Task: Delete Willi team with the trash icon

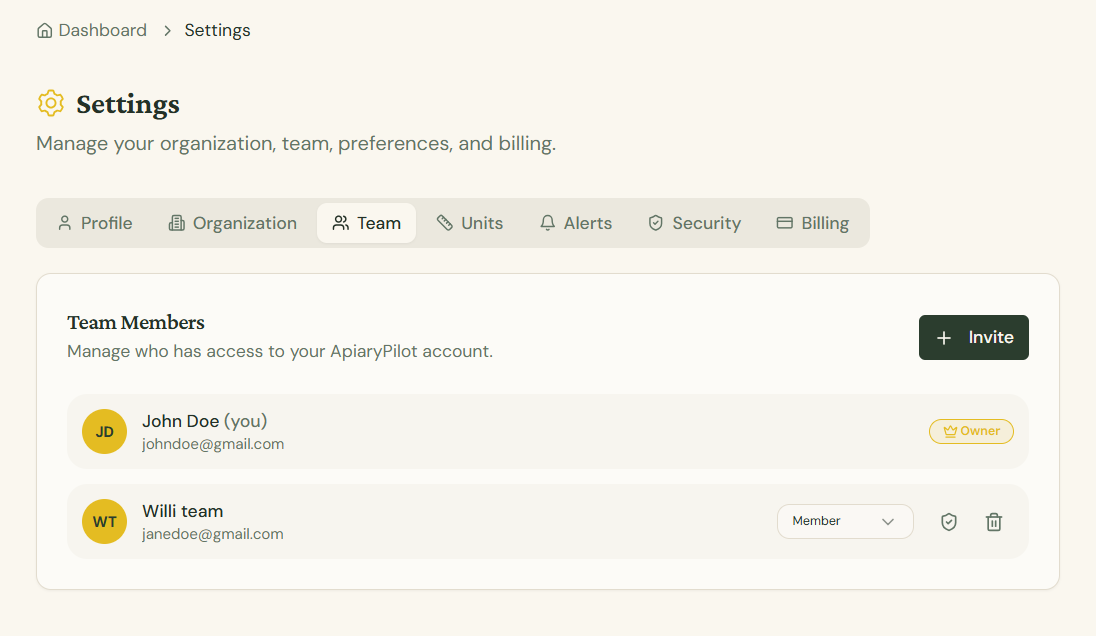Action: pyautogui.click(x=994, y=522)
